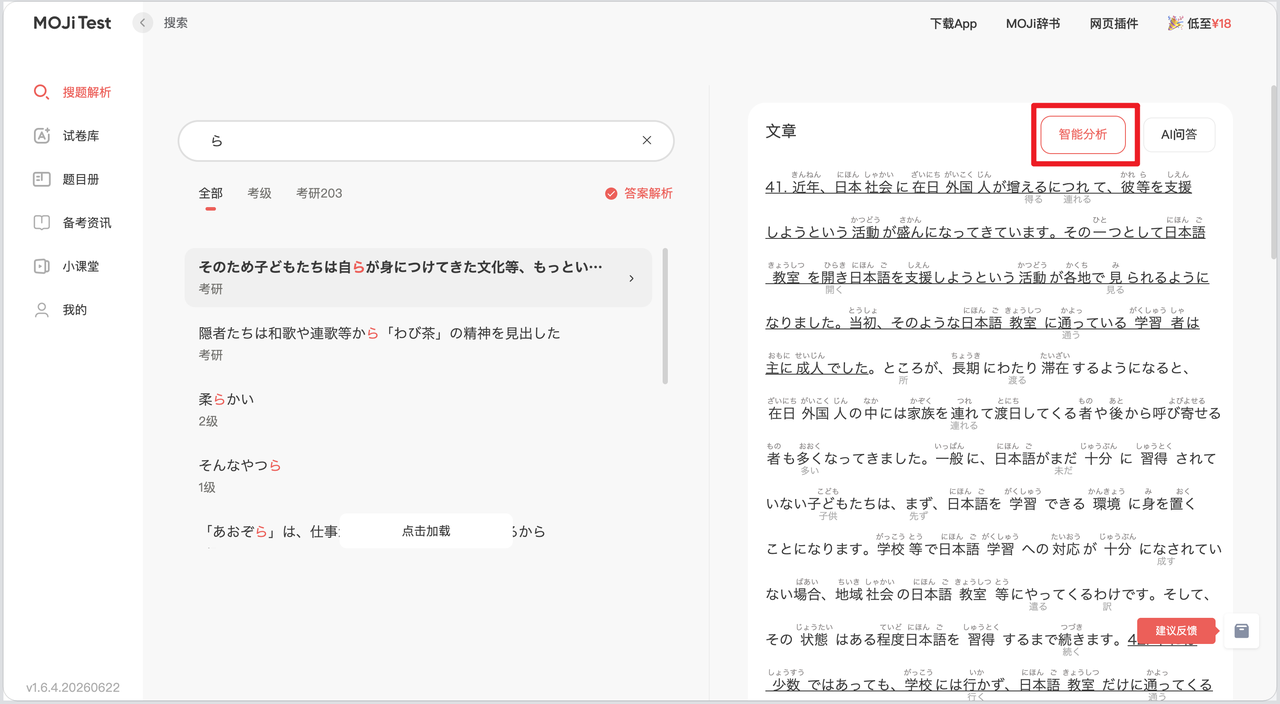Click the word 日本 in the first article line
Viewport: 1280px width, 704px height.
coord(848,186)
